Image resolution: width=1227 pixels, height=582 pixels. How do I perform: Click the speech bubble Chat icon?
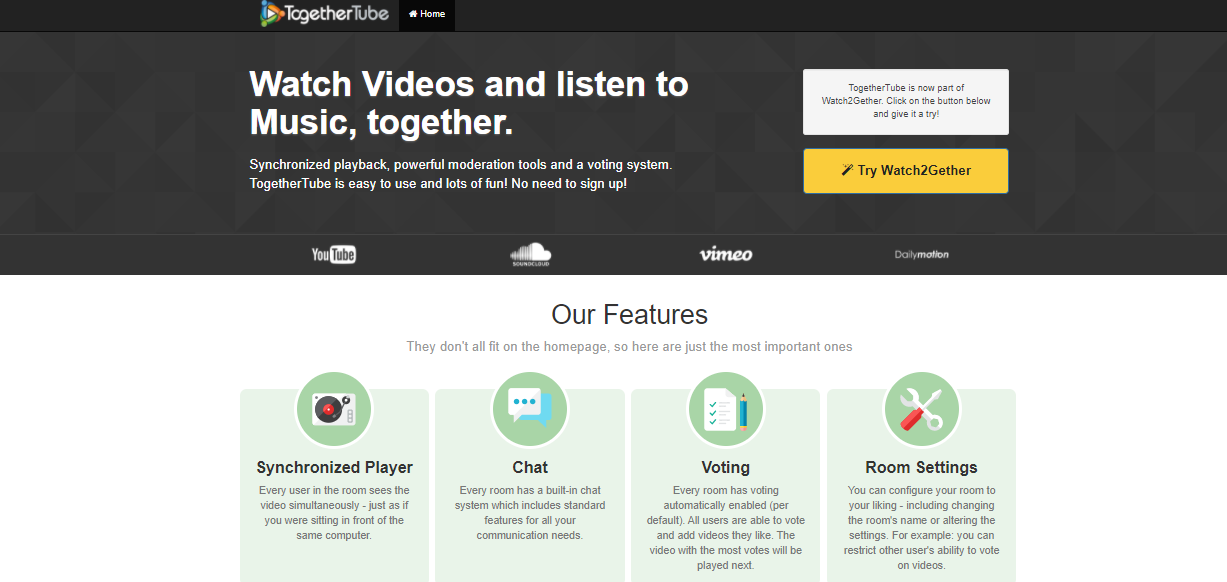coord(530,409)
